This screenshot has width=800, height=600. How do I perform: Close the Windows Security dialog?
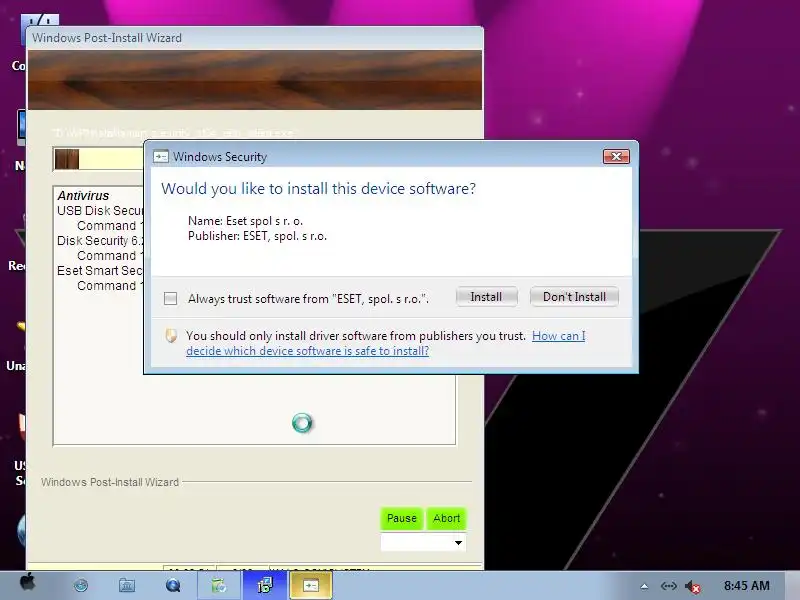pyautogui.click(x=616, y=157)
